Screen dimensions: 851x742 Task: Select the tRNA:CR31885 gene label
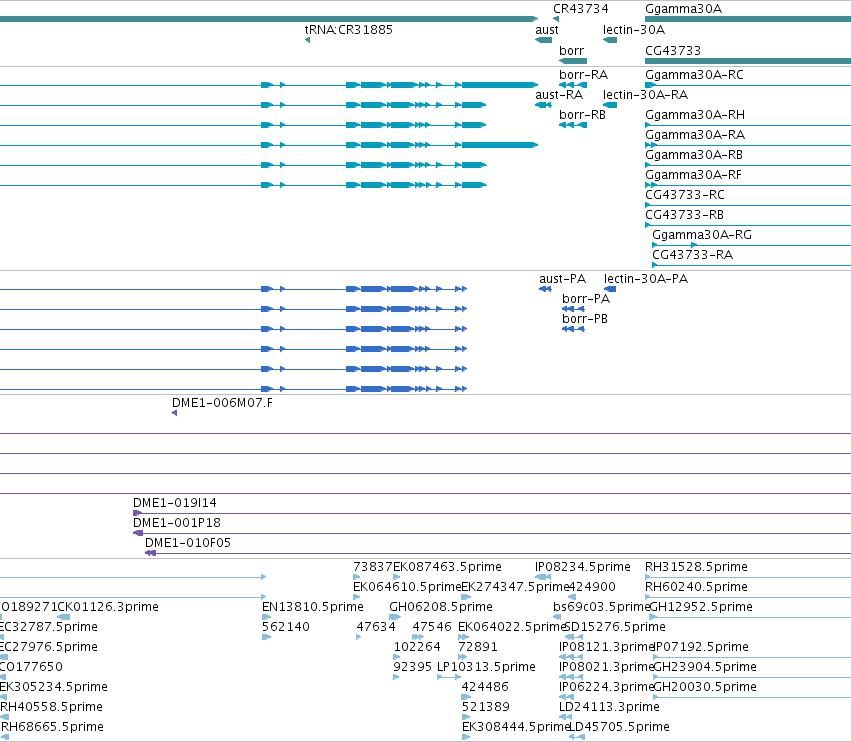[348, 30]
